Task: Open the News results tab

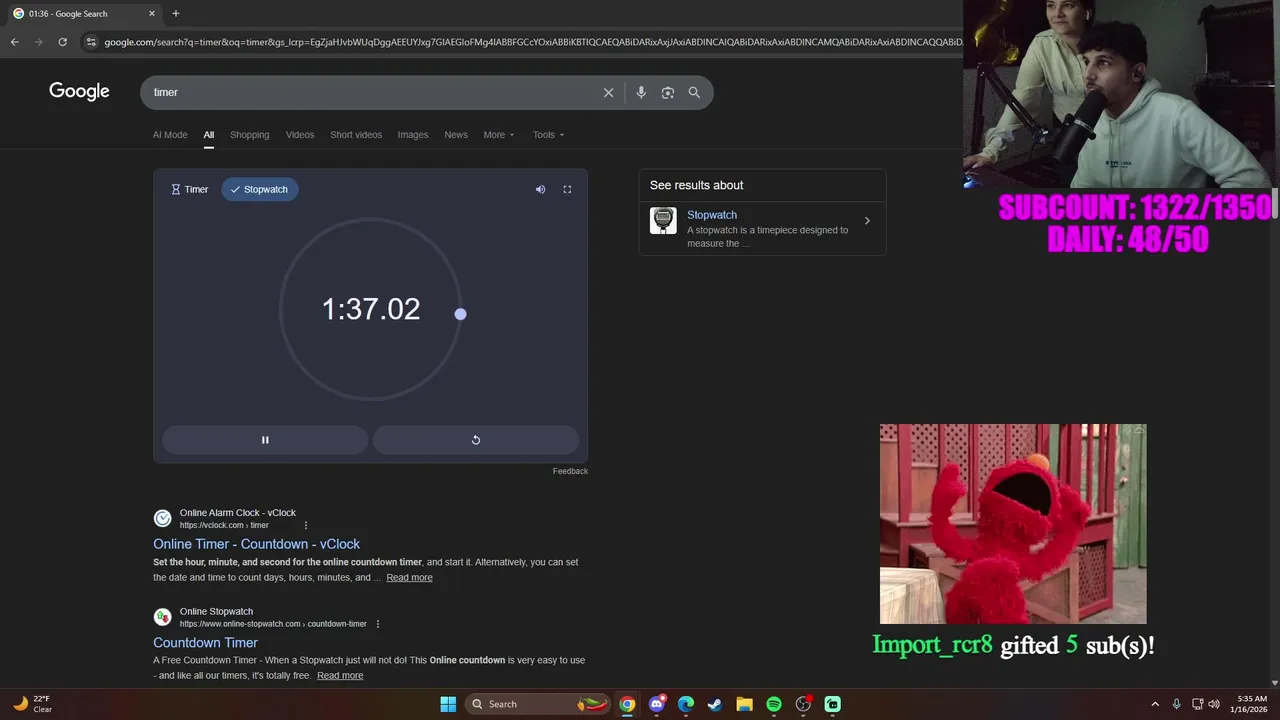Action: click(x=456, y=135)
